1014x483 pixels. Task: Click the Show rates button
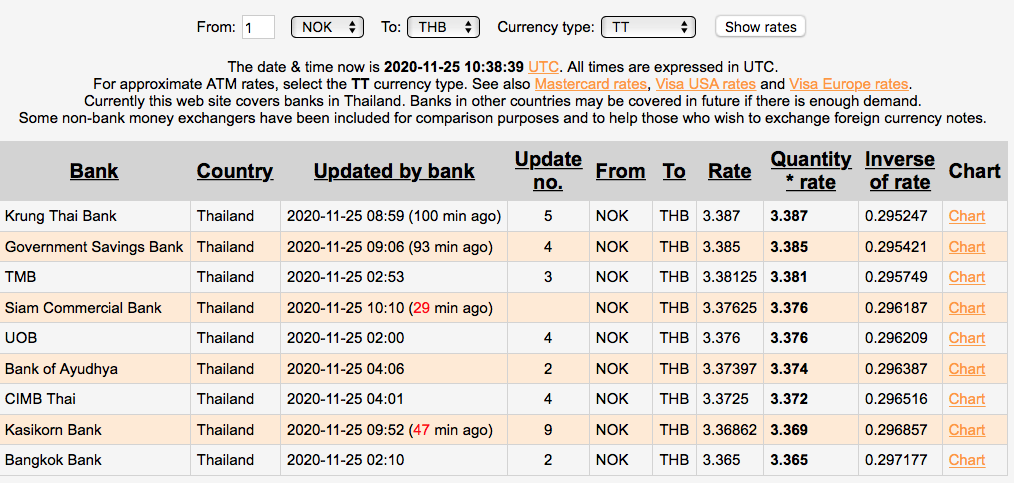760,27
